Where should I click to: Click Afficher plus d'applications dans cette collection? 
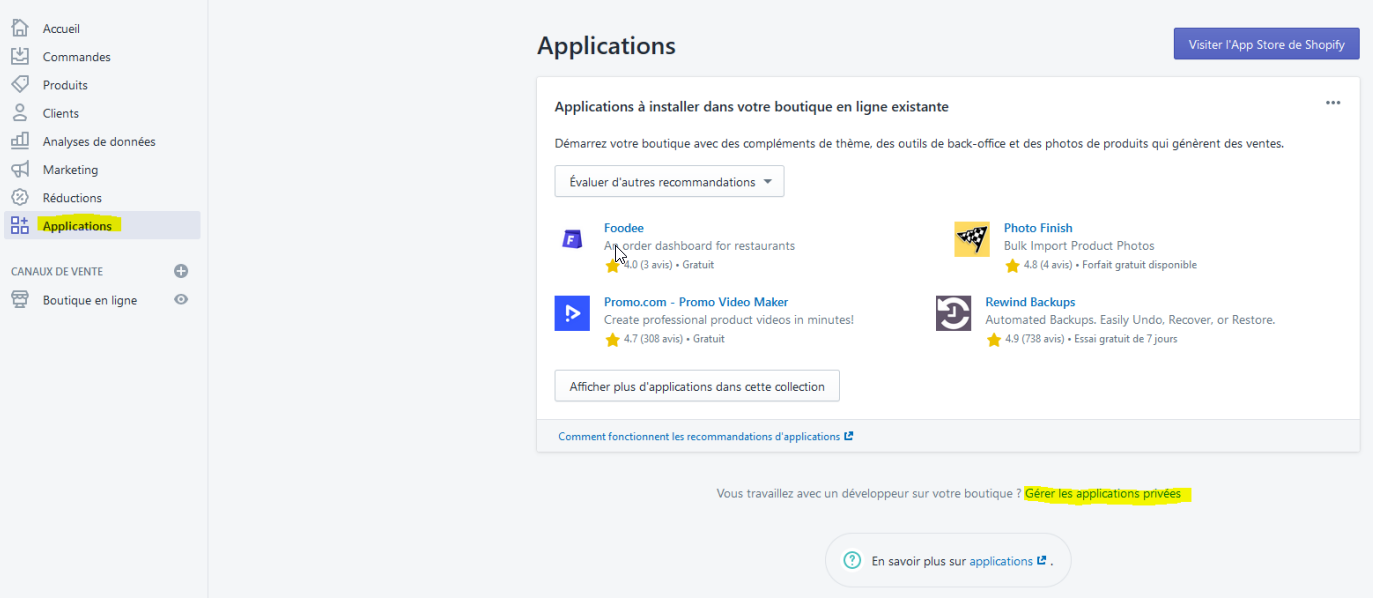(697, 386)
